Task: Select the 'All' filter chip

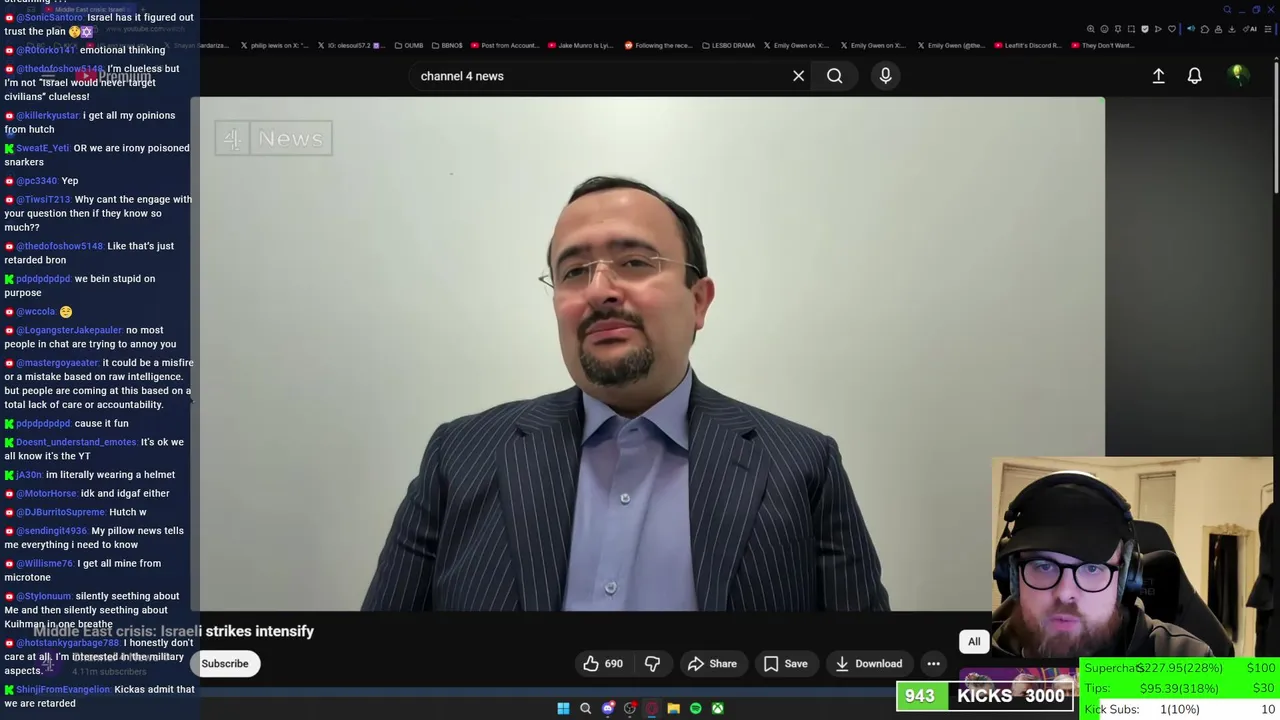Action: (x=974, y=641)
